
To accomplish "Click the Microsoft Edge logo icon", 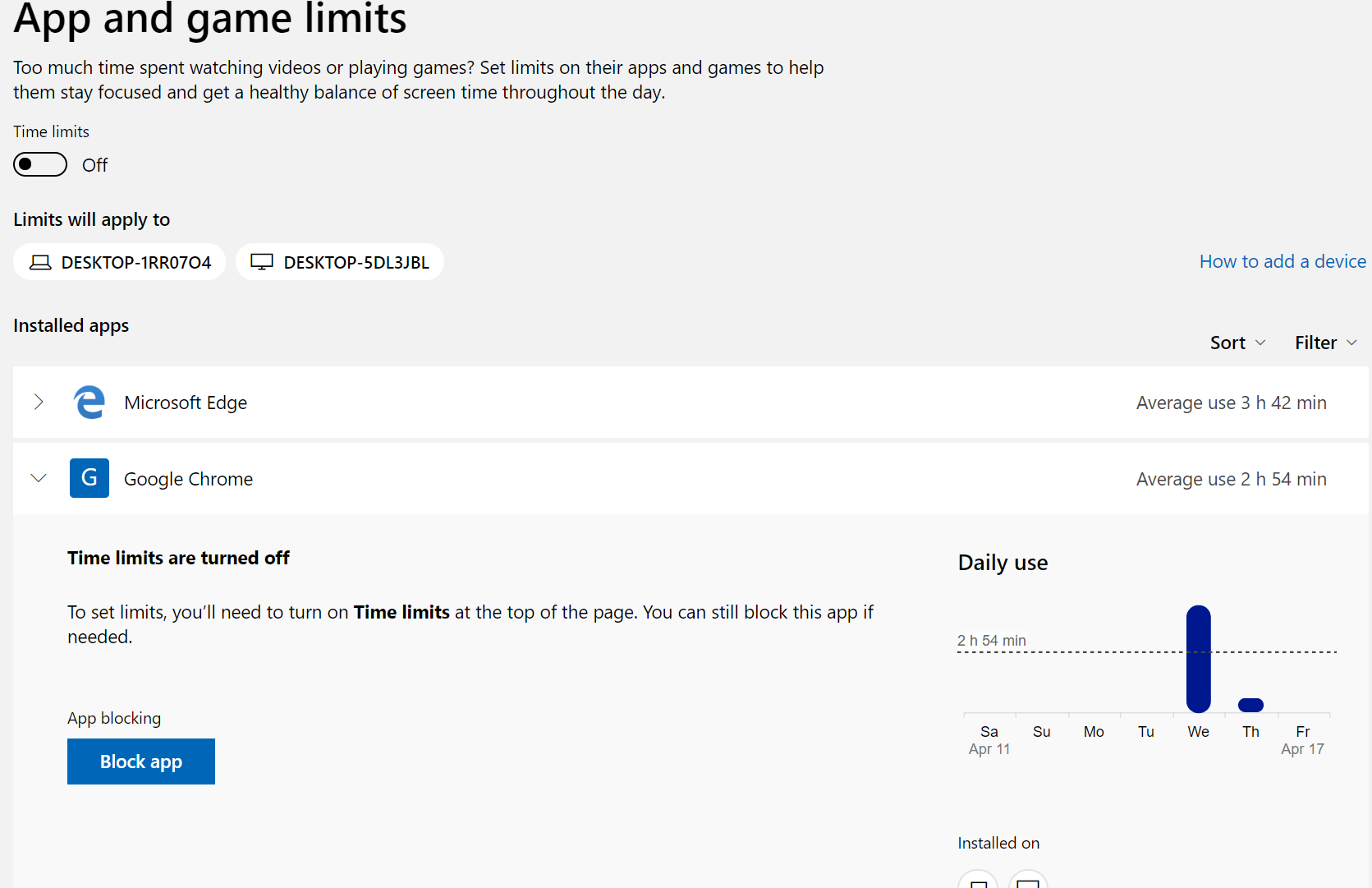I will [x=89, y=403].
